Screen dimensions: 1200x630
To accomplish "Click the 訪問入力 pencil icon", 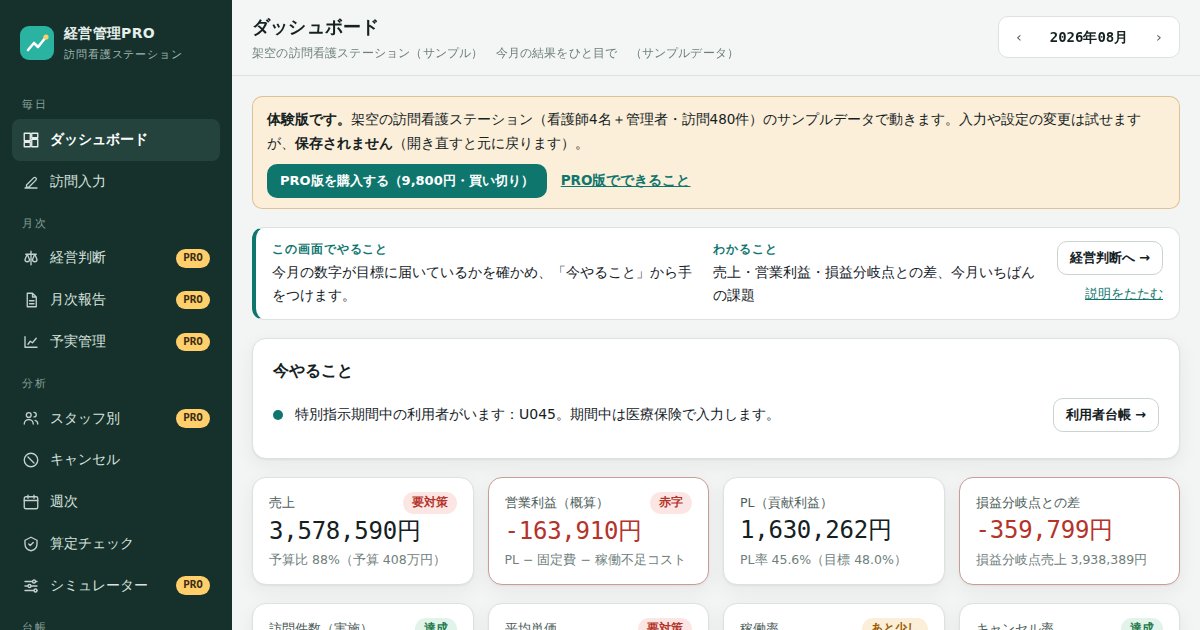I will pos(31,182).
